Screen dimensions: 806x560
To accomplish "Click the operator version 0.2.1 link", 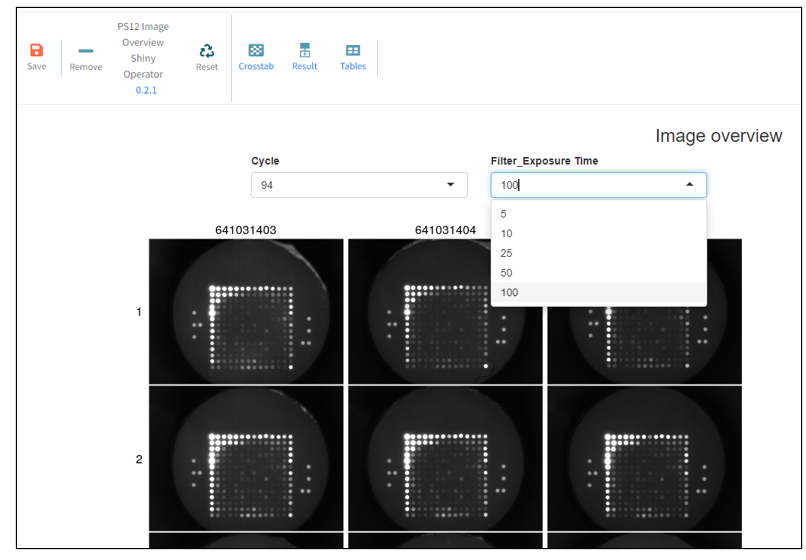I will pos(146,90).
